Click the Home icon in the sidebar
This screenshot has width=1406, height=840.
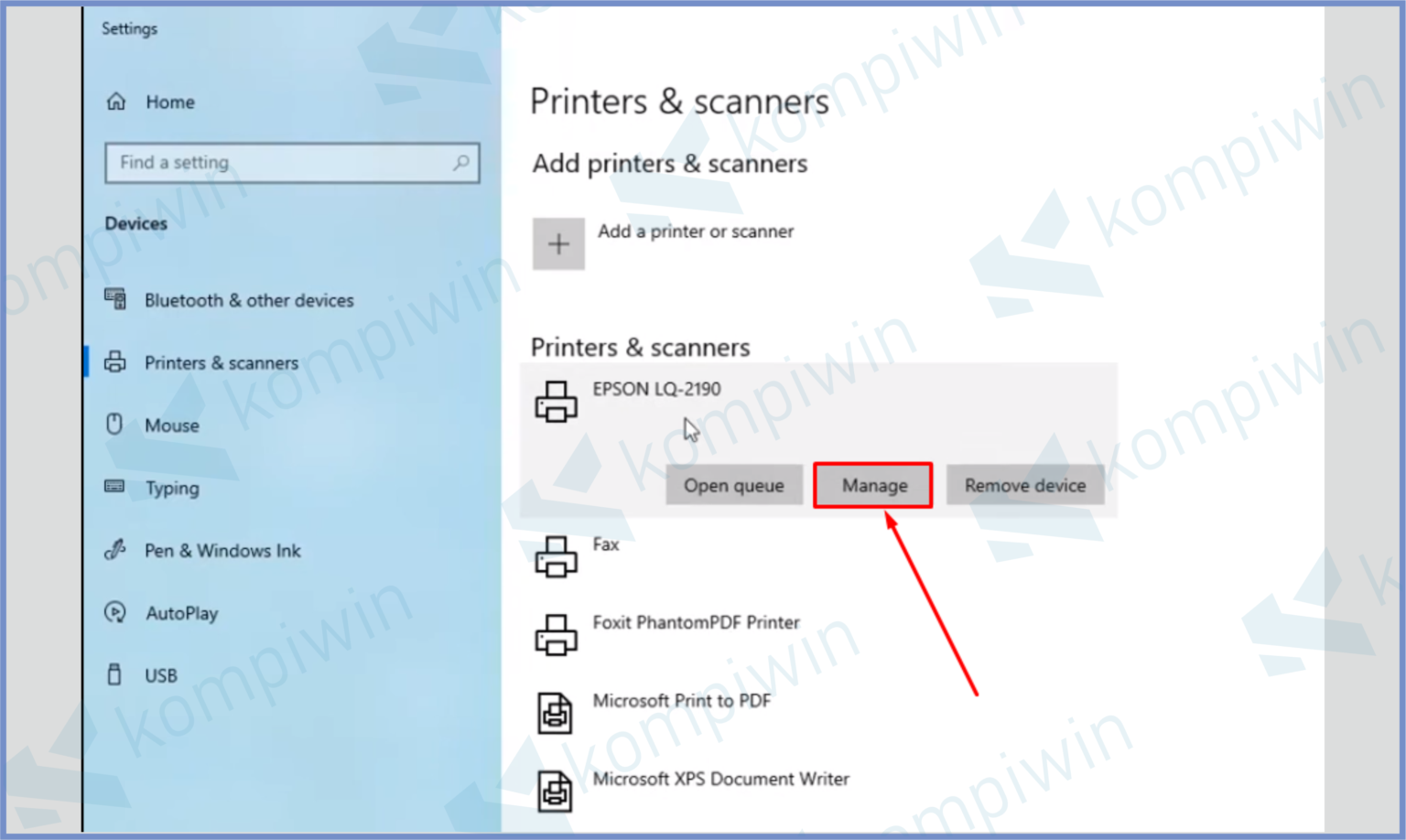tap(116, 102)
